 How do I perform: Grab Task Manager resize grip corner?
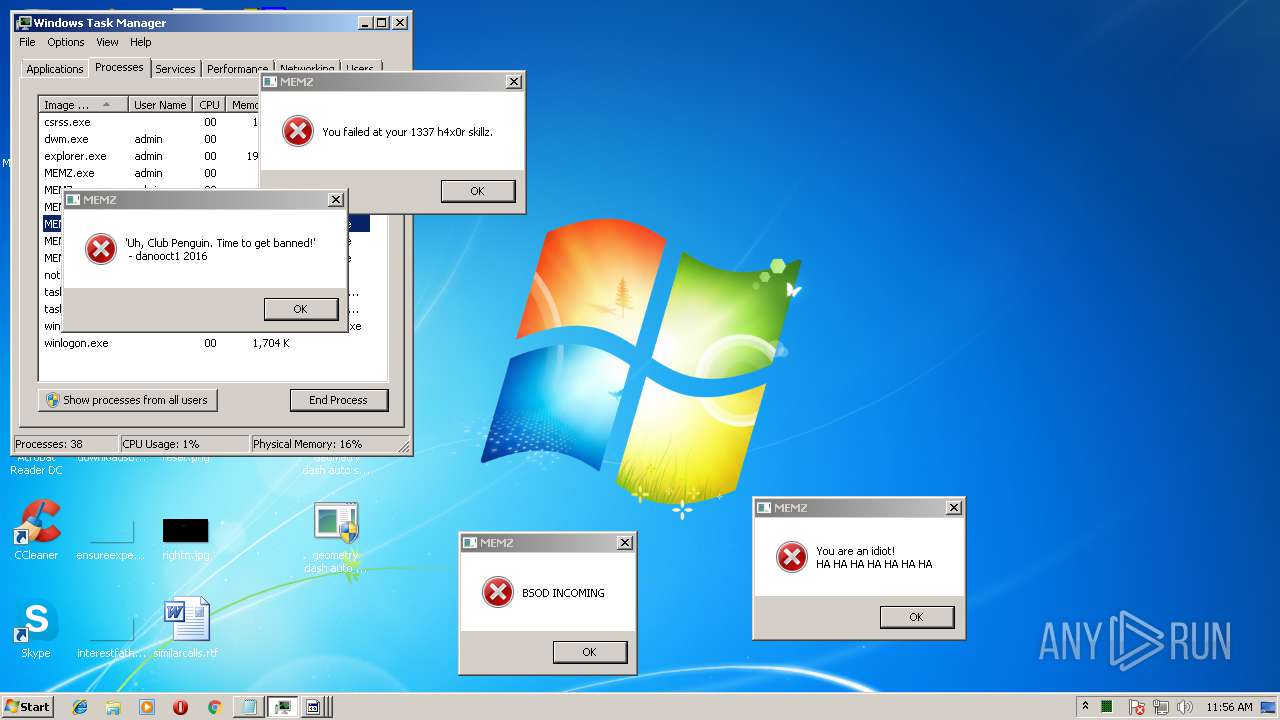tap(403, 446)
